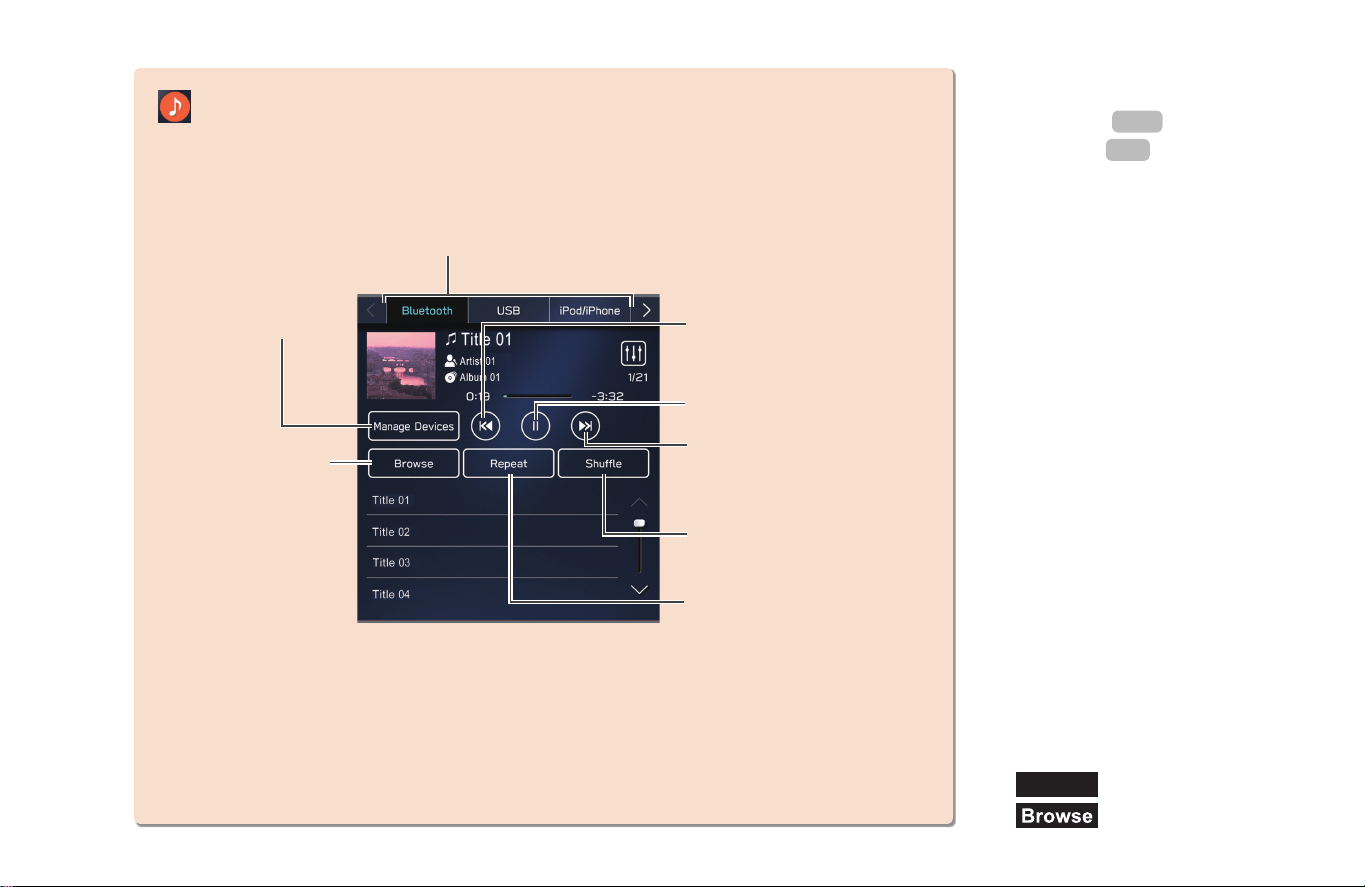Click the white-on-black Browse label at bottom right
1365x887 pixels.
1057,815
